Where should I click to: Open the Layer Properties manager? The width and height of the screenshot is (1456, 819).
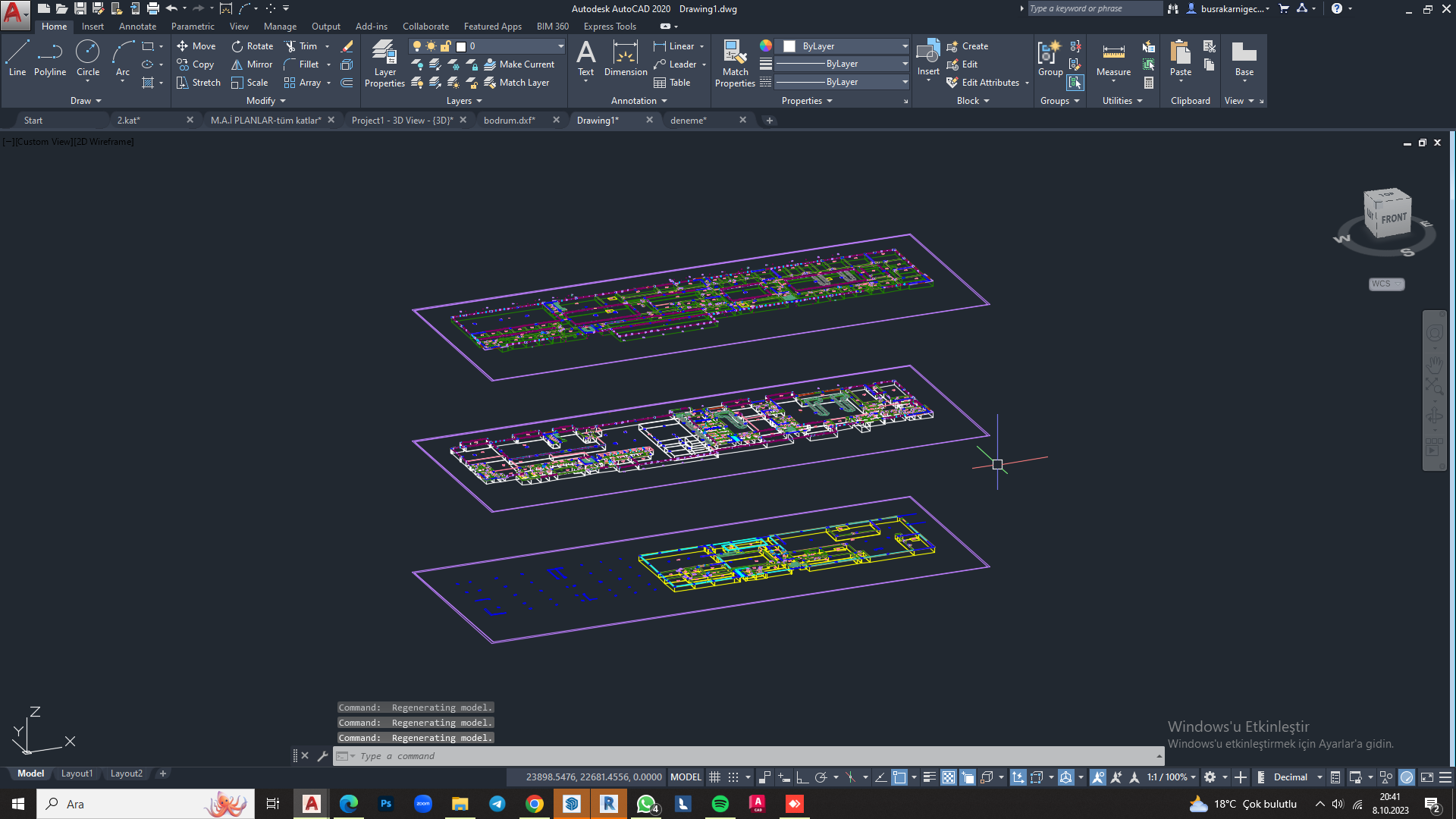coord(384,64)
